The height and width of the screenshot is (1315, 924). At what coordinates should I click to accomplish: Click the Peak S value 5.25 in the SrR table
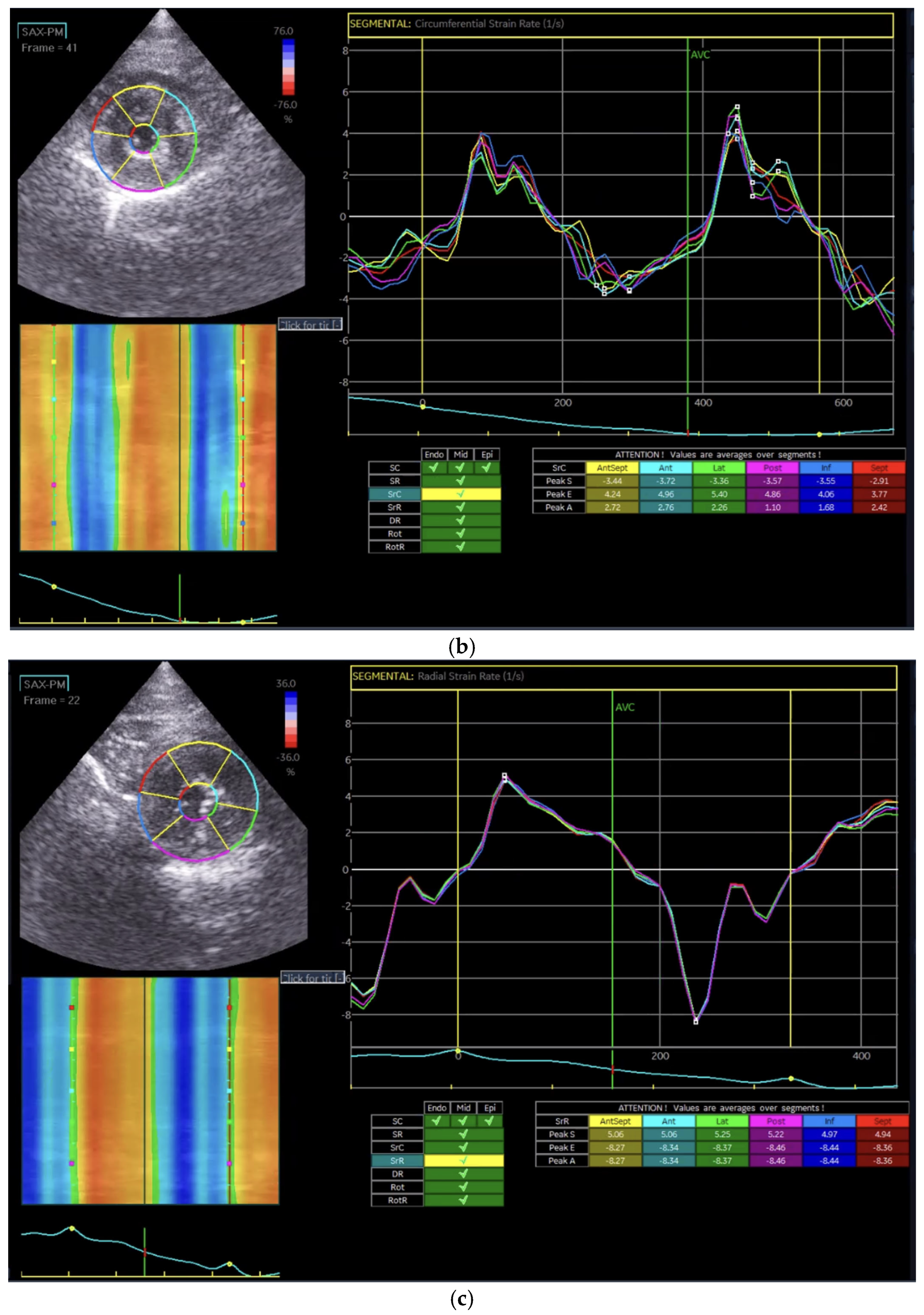[x=722, y=1134]
